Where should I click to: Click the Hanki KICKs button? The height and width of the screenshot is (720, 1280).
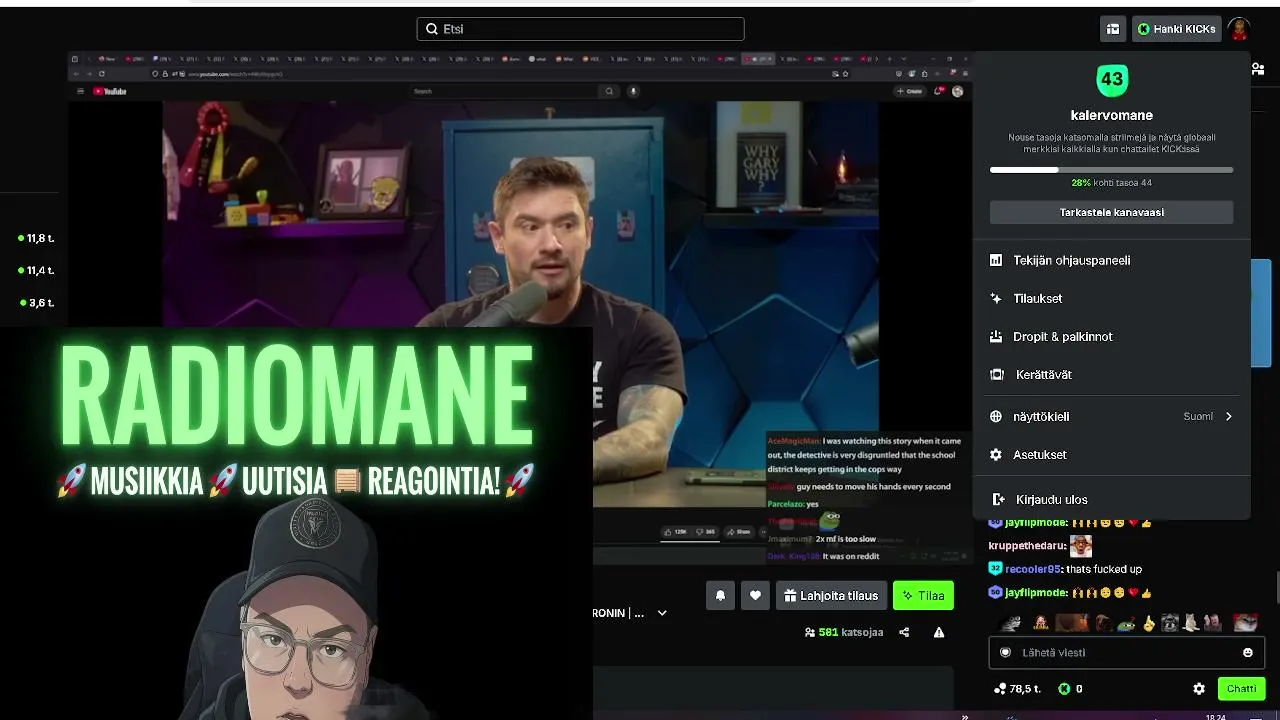pos(1176,29)
